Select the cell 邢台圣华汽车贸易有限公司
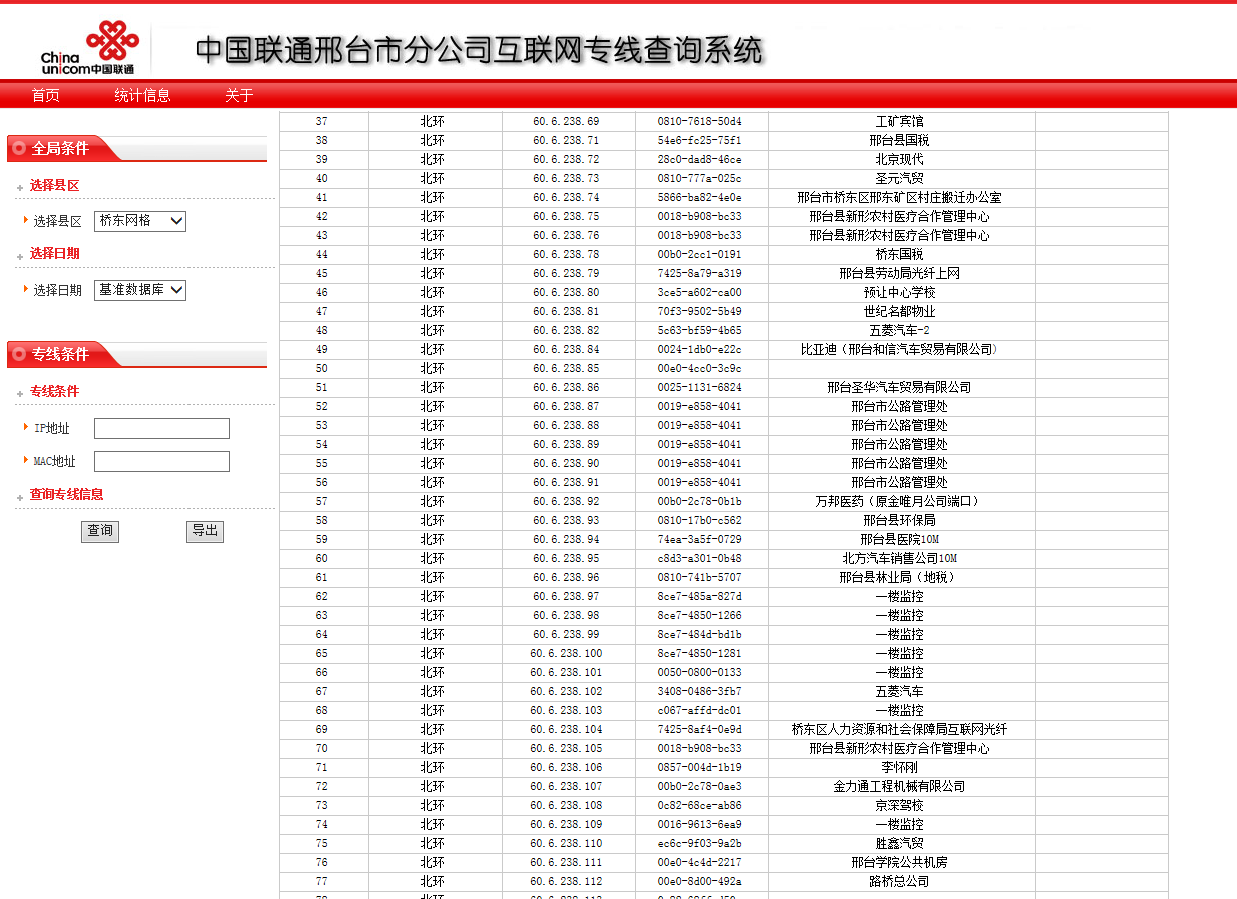 (901, 387)
